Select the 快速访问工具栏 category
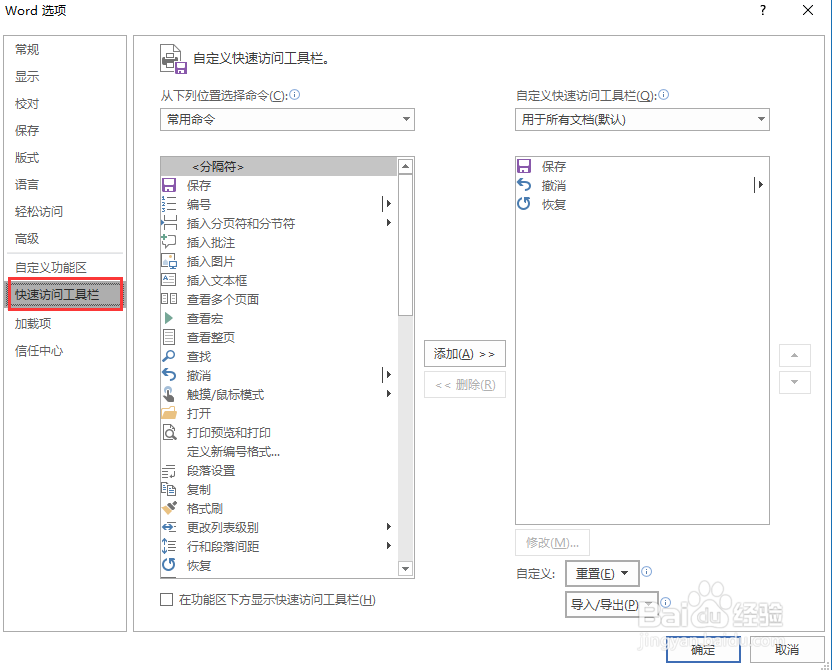Image resolution: width=832 pixels, height=670 pixels. click(x=65, y=294)
